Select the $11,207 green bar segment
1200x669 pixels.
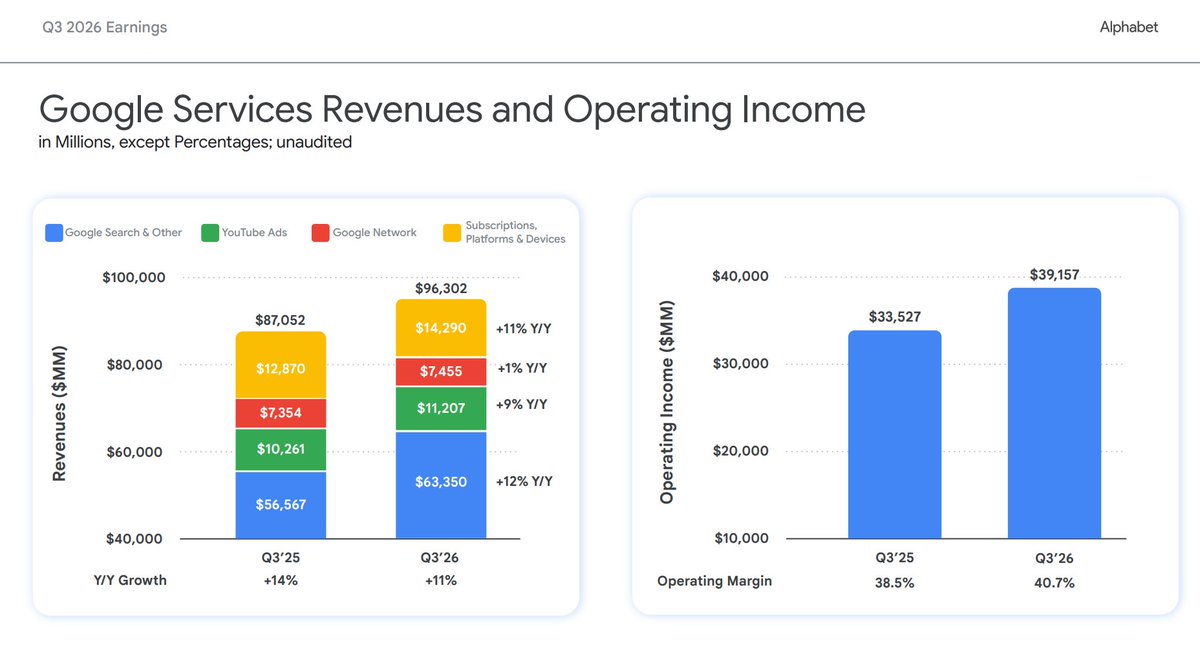441,408
